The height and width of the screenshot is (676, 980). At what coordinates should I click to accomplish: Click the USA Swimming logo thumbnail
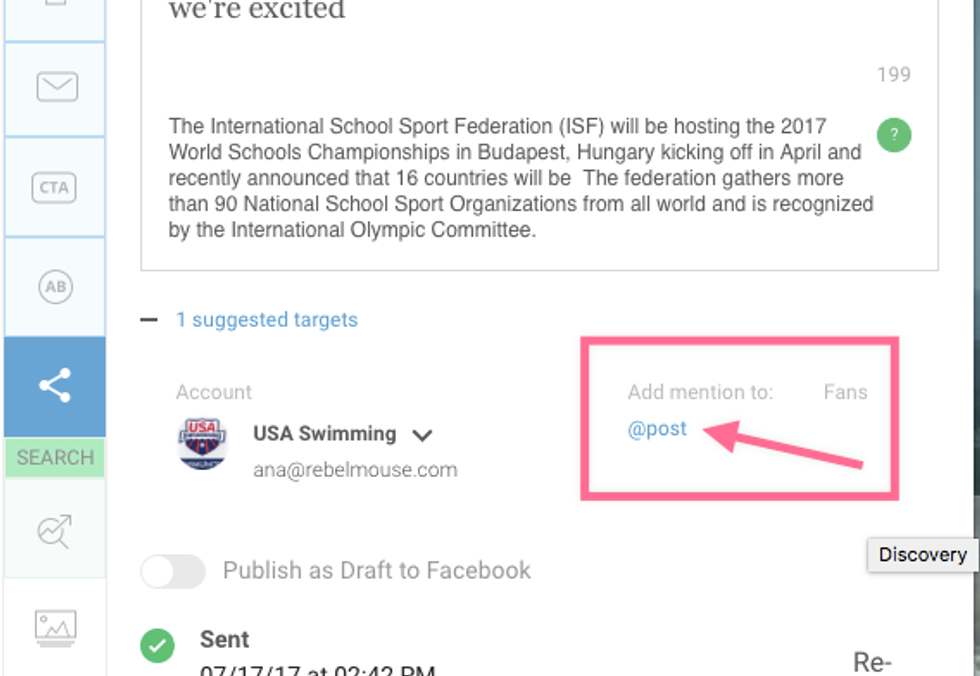pos(203,442)
